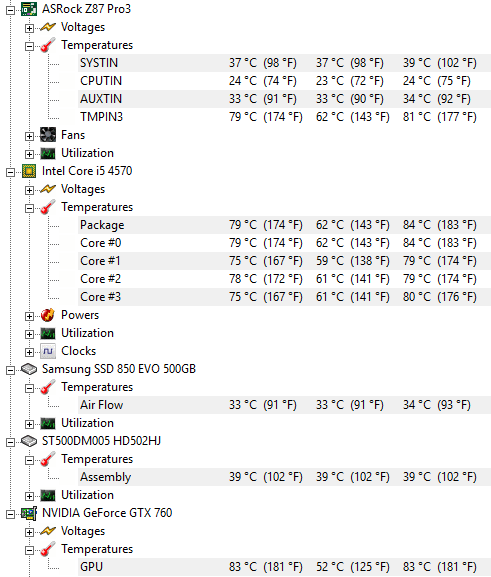Viewport: 491px width, 577px height.
Task: Click the NVIDIA GeForce GTX 760 card icon
Action: [x=29, y=513]
